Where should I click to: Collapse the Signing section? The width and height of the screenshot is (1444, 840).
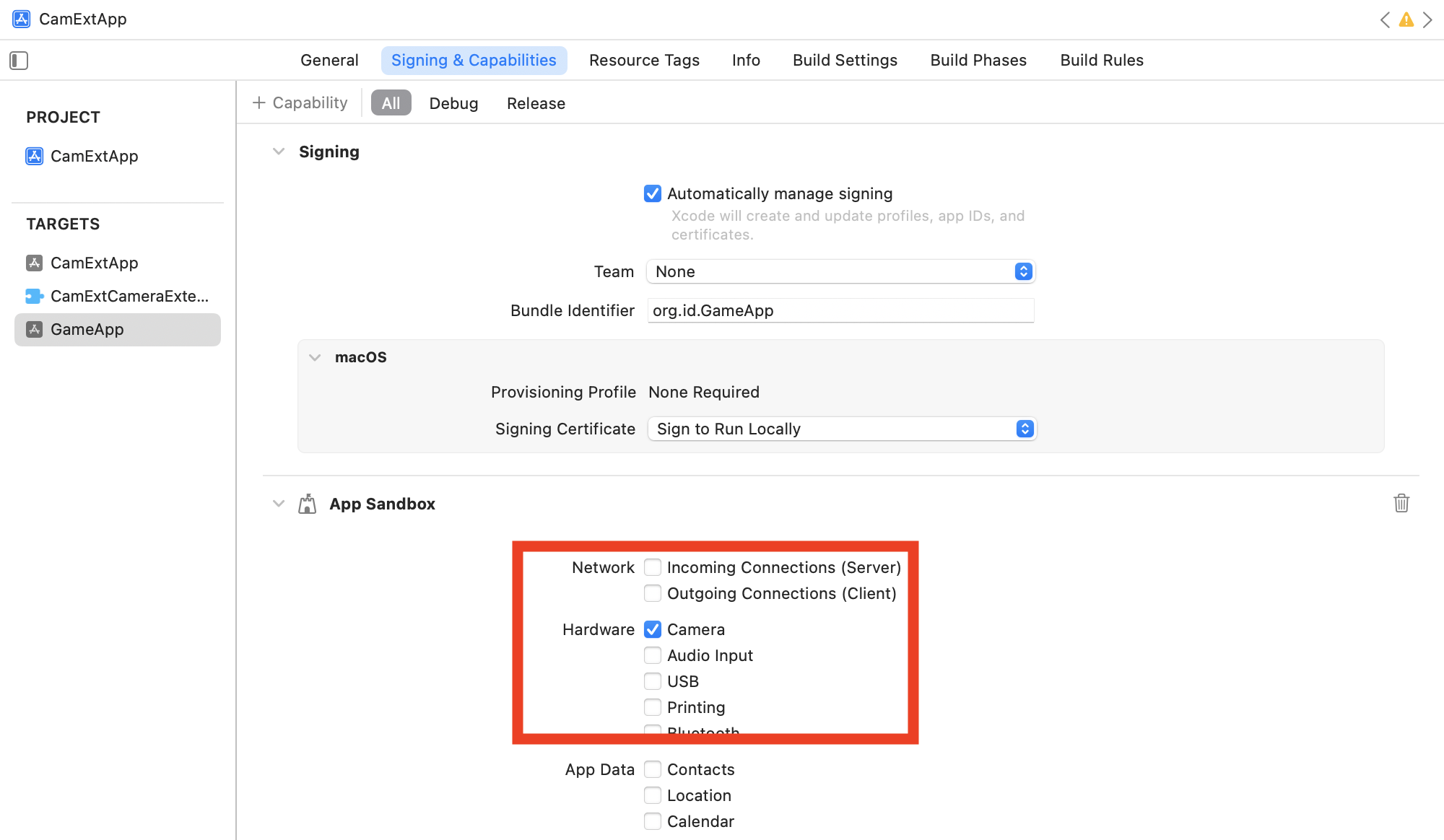(279, 152)
